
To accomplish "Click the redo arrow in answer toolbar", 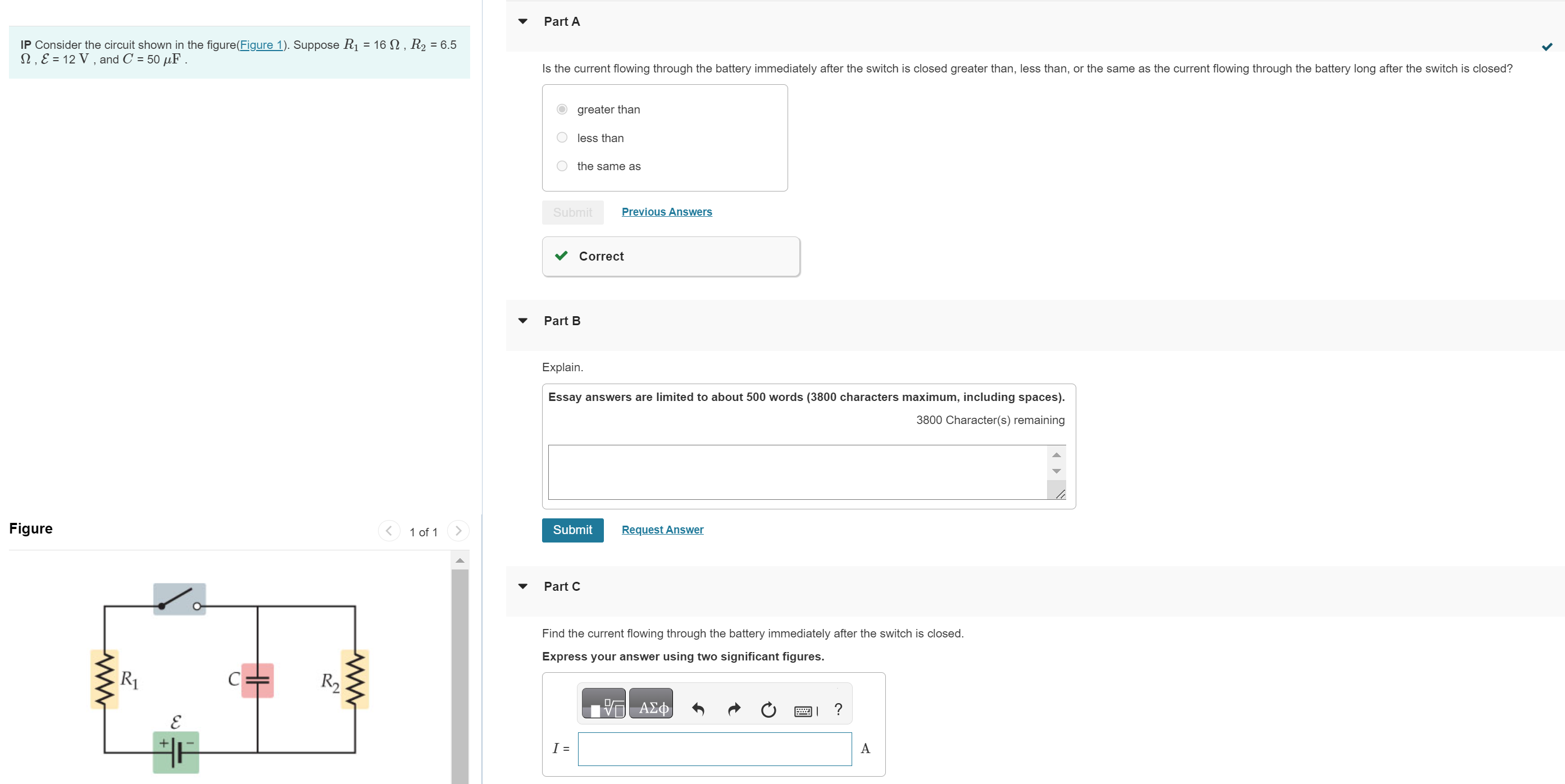I will [x=734, y=709].
